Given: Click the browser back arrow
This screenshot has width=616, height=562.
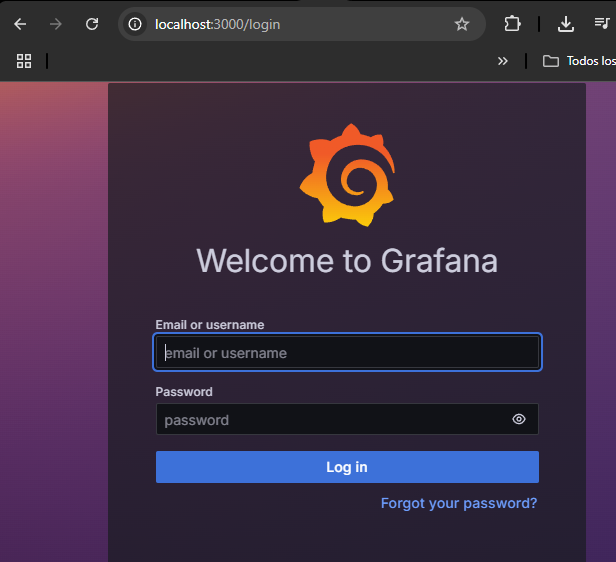Looking at the screenshot, I should (20, 24).
